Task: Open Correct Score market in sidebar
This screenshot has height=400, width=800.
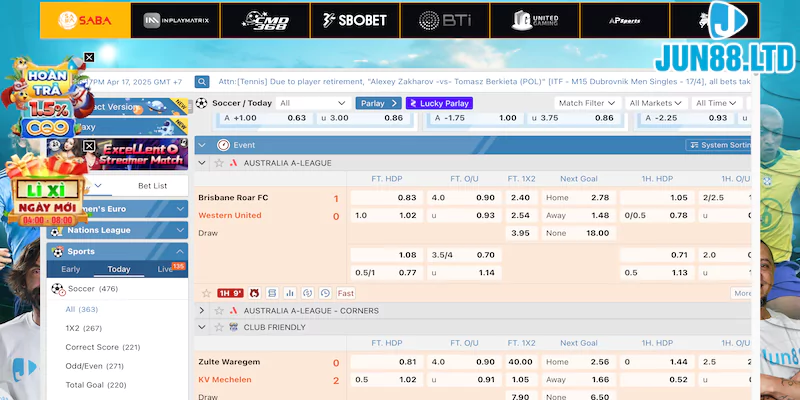Action: coord(102,347)
